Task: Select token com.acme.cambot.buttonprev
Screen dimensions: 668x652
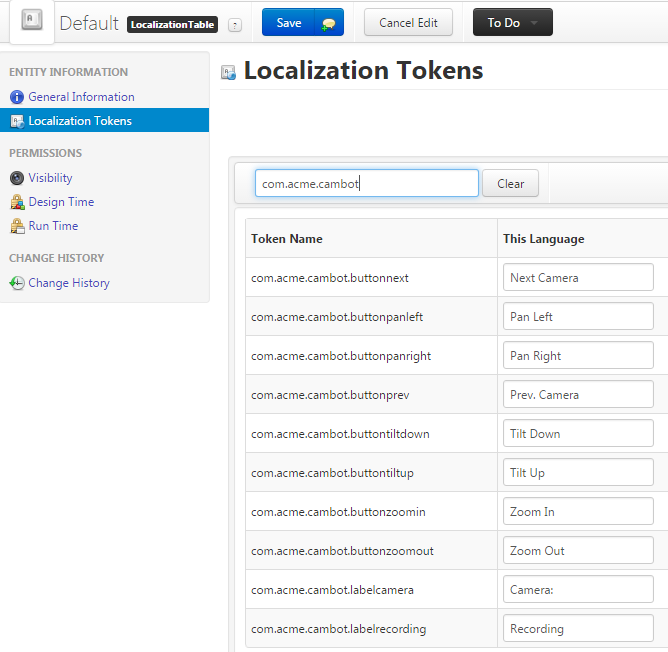Action: click(330, 395)
